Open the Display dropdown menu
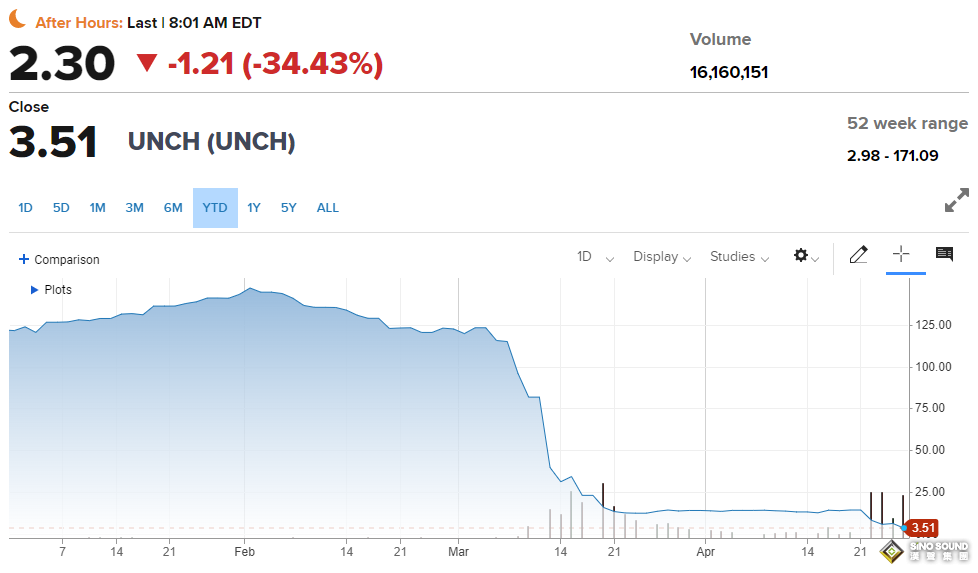 [x=662, y=257]
